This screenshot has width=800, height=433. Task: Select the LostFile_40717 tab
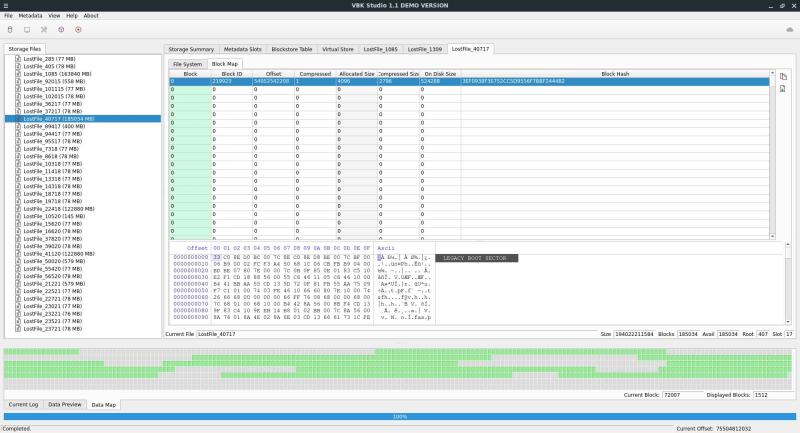(x=470, y=49)
